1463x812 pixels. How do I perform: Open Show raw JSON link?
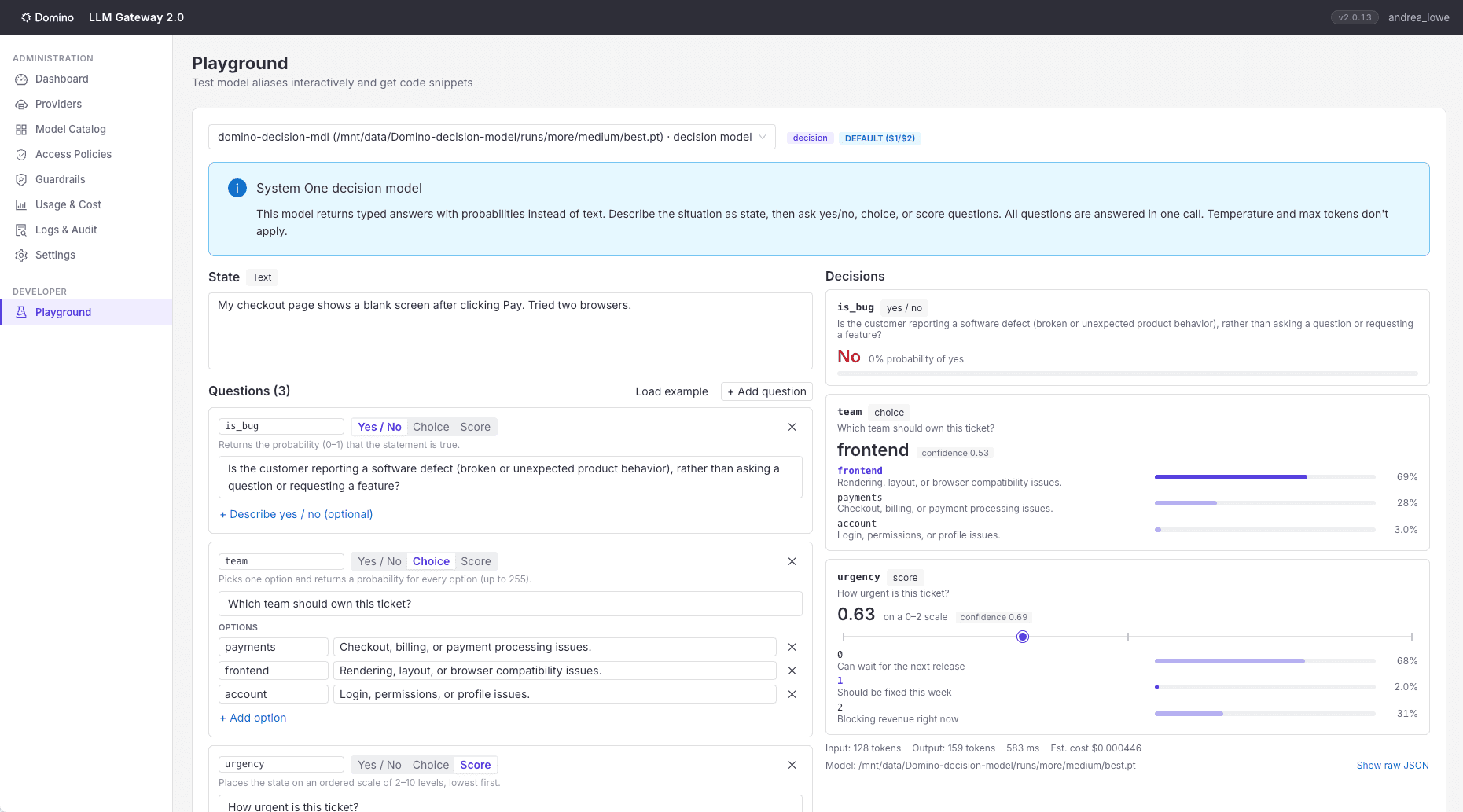(x=1392, y=766)
